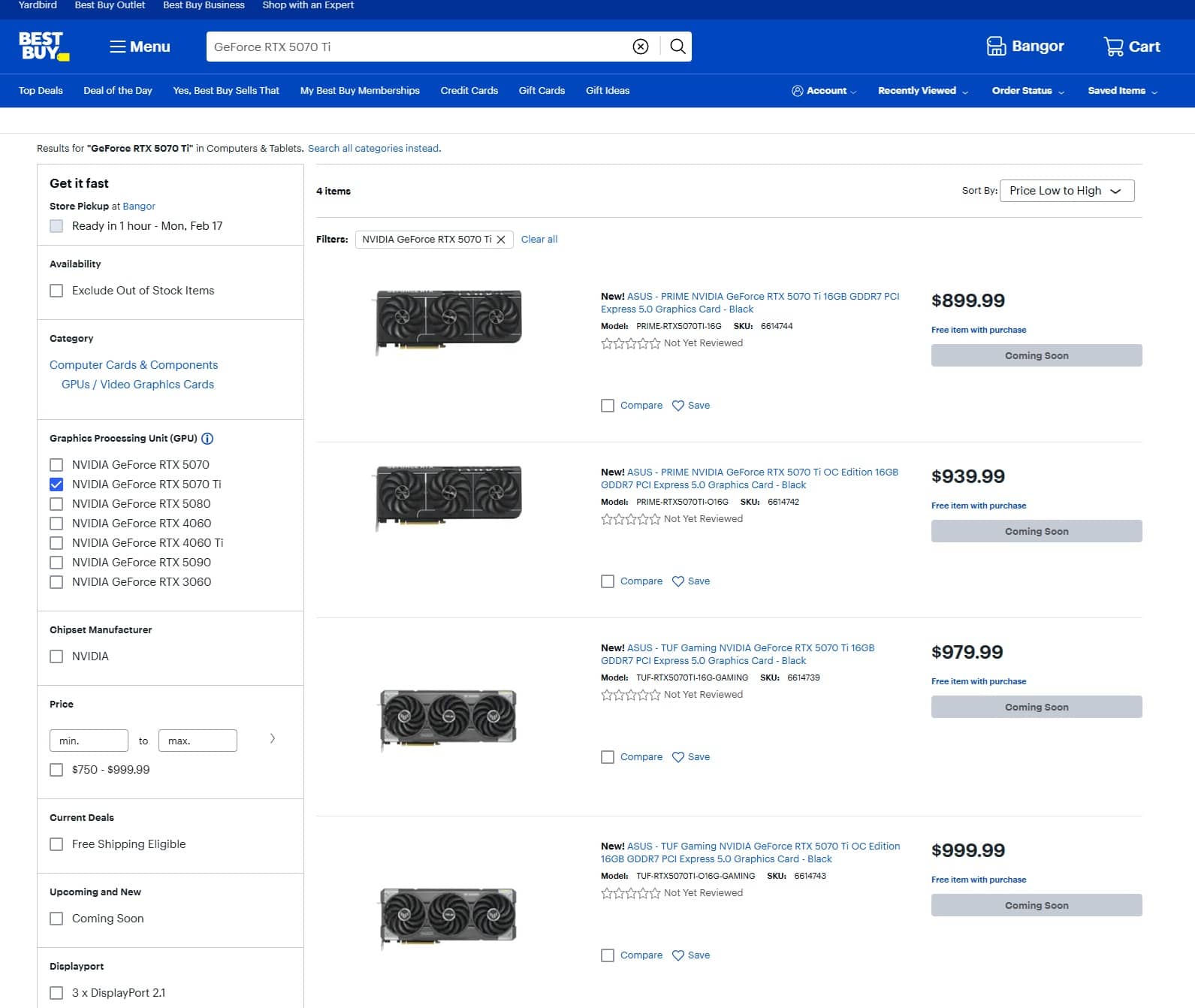Screen dimensions: 1195x1008
Task: Open the shopping Cart icon
Action: click(x=1113, y=47)
